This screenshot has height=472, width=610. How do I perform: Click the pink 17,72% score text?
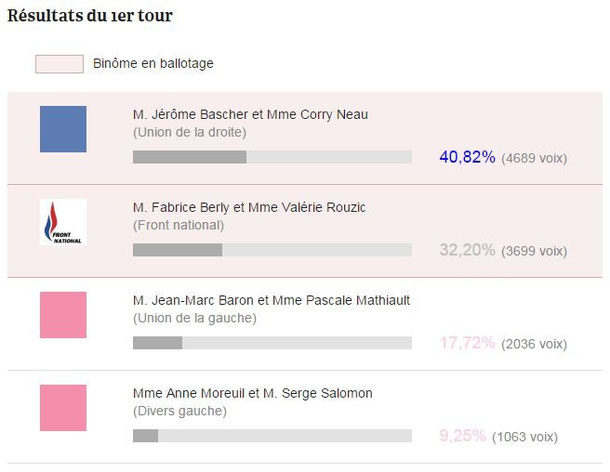(x=467, y=343)
